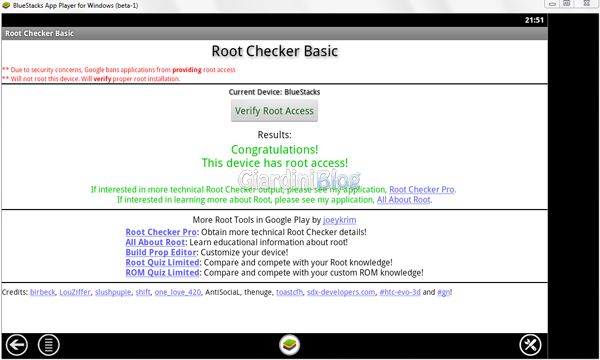
Task: Open Build Prop Editor link
Action: (x=161, y=252)
